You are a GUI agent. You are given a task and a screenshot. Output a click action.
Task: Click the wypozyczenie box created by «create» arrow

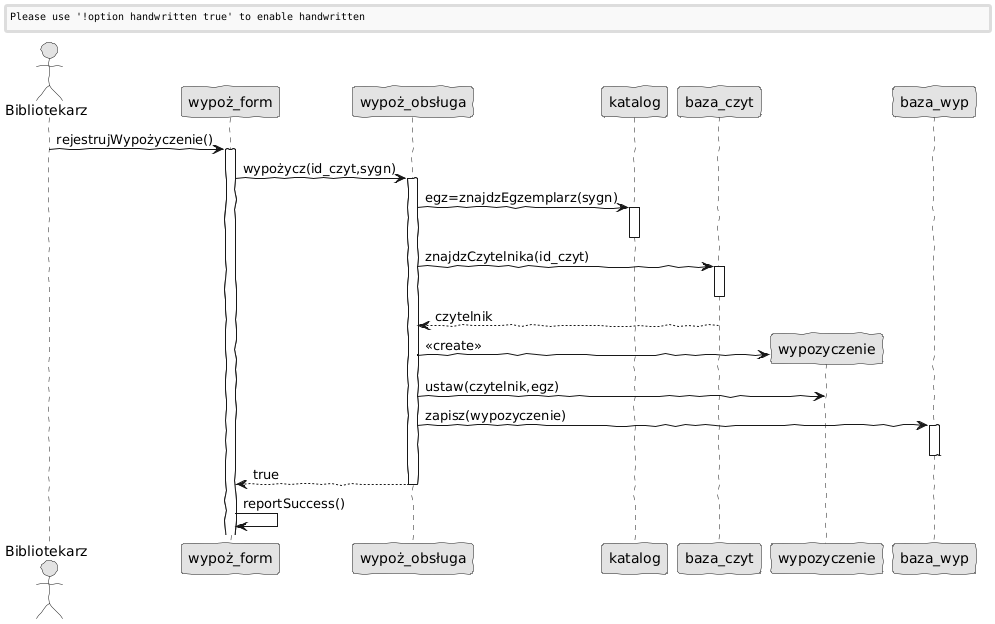tap(826, 351)
